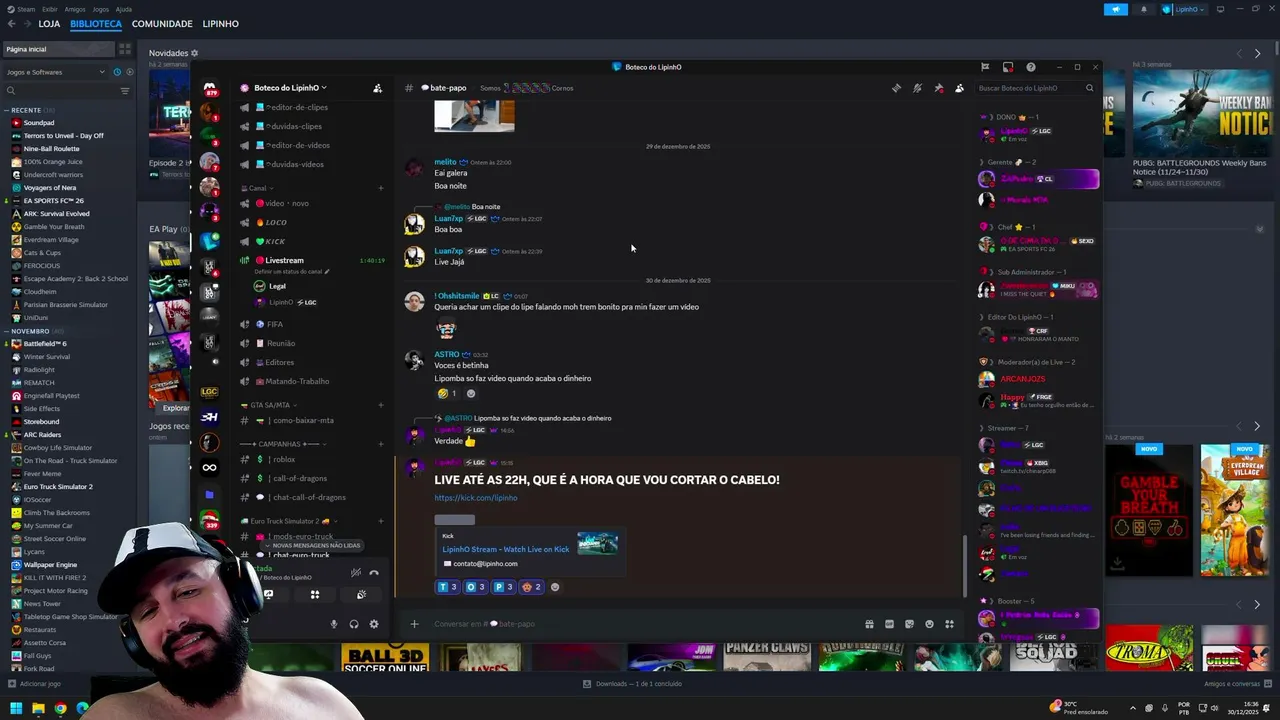This screenshot has height=720, width=1280.
Task: Open Steam Jogos menu
Action: click(99, 9)
